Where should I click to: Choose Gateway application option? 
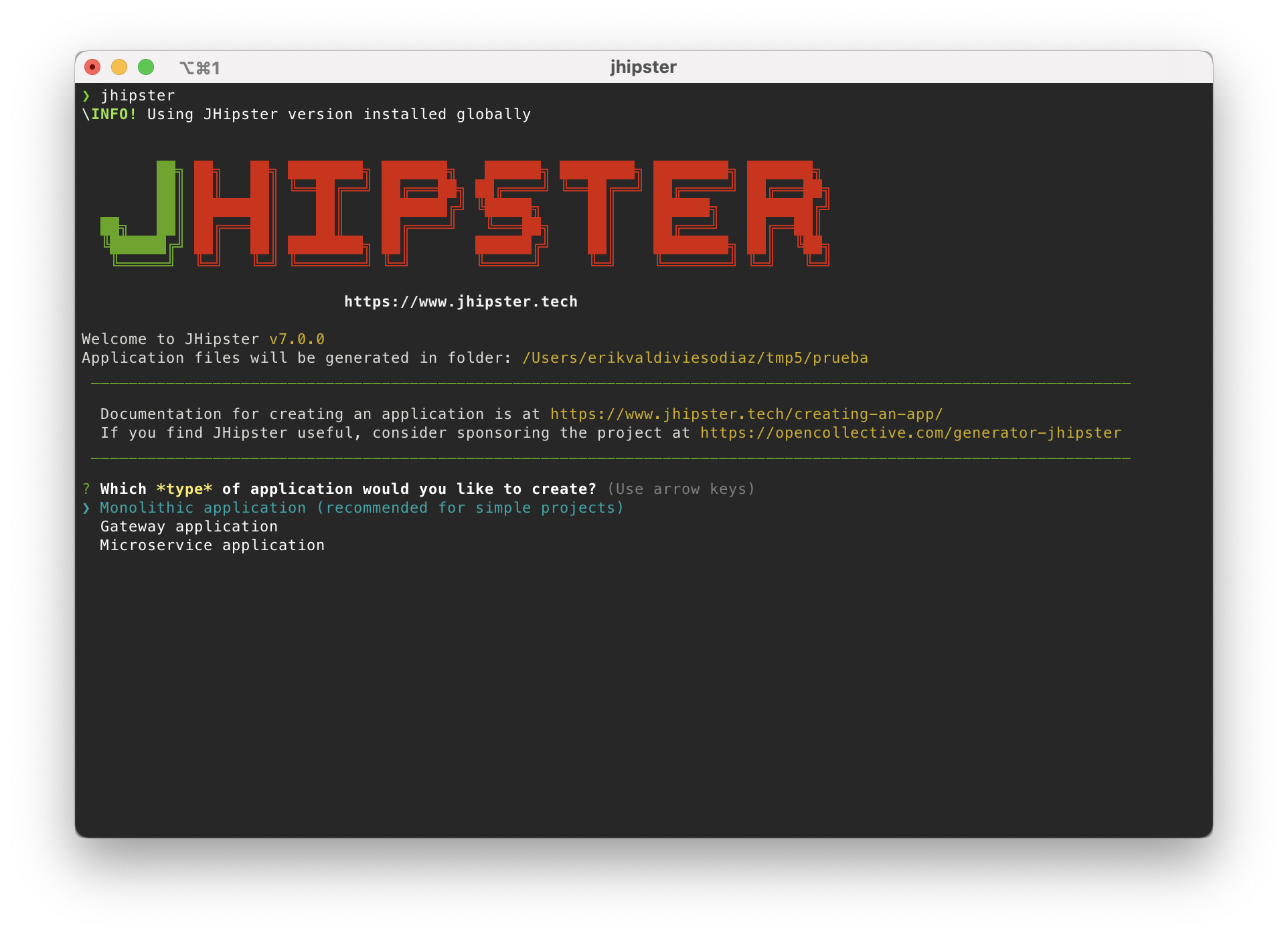point(189,527)
